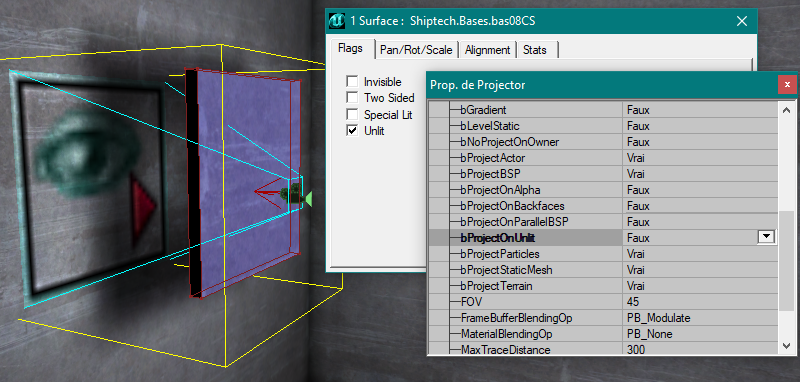
Task: Select the bProjectOnParallelBSP property
Action: tap(514, 222)
